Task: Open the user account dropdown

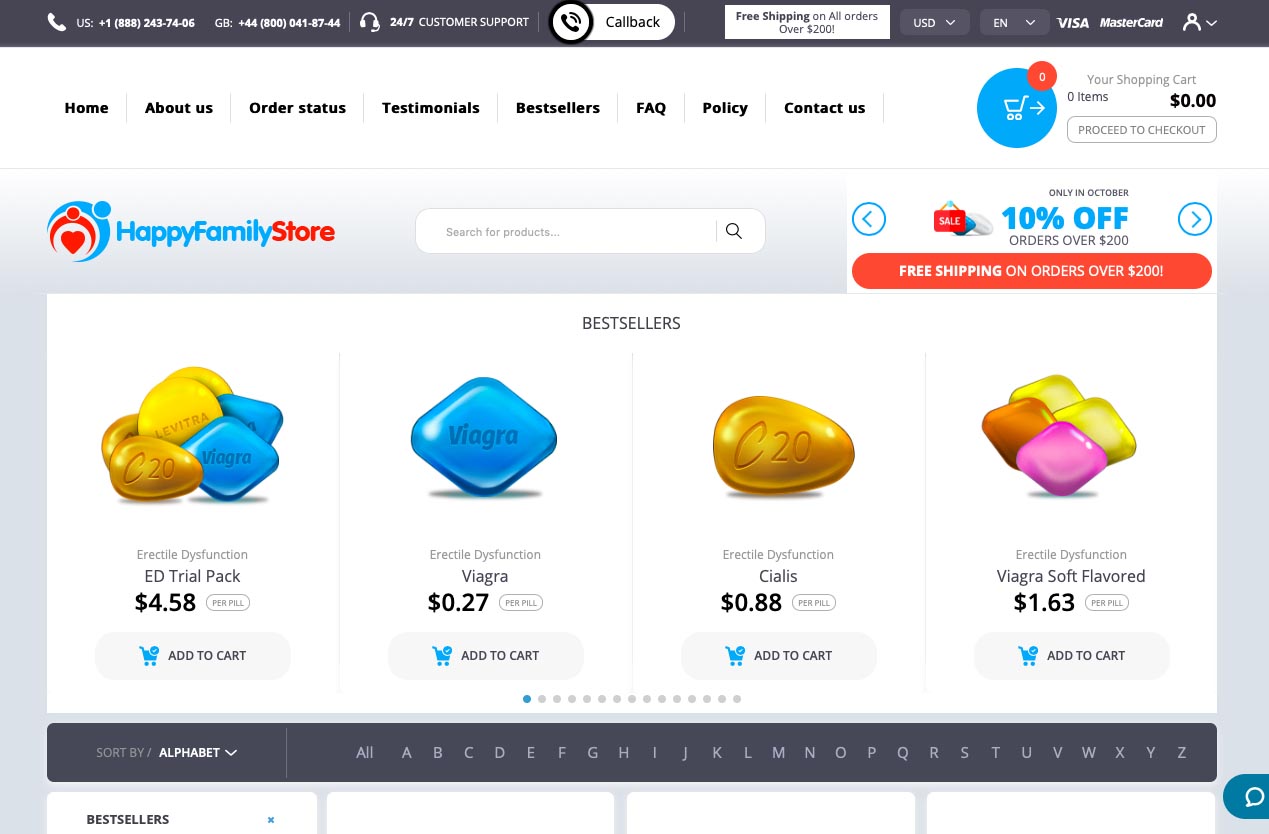Action: click(1199, 22)
